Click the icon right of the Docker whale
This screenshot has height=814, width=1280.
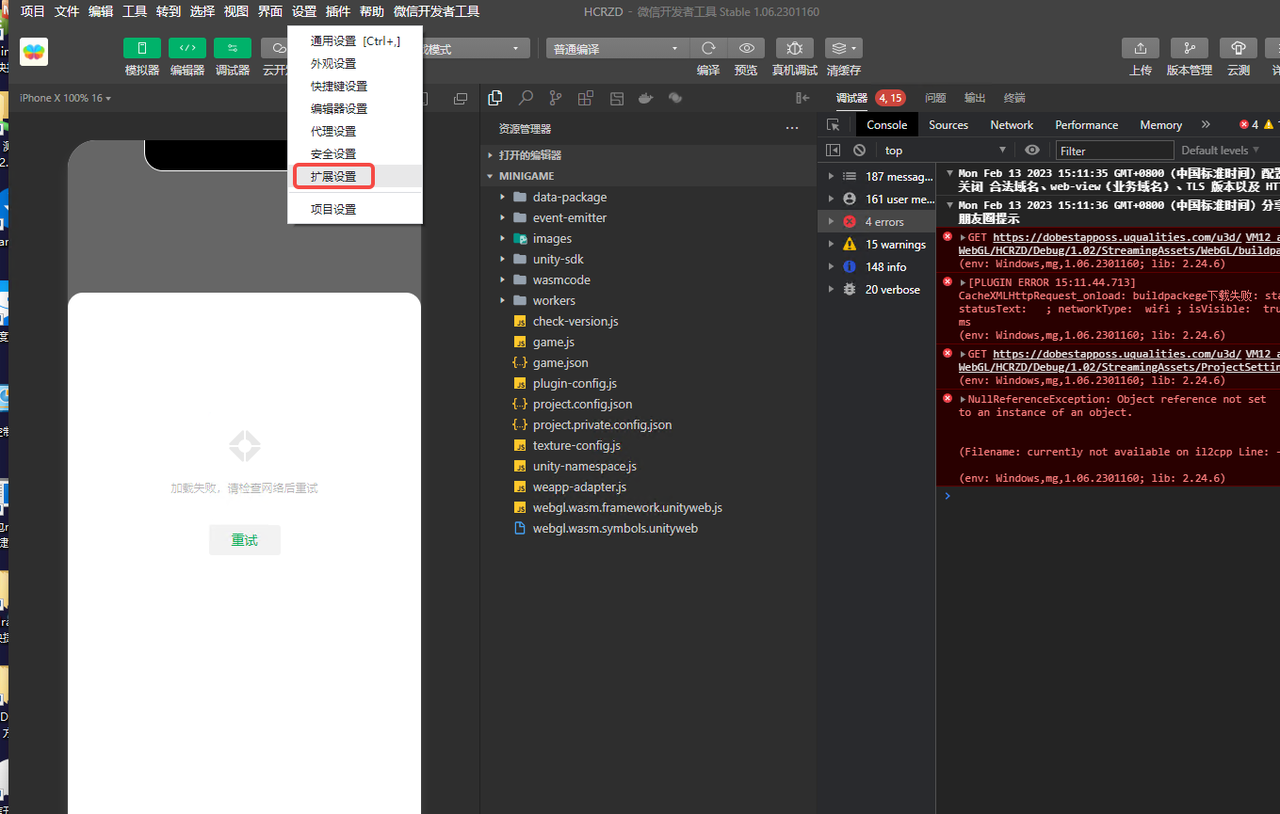click(x=675, y=98)
